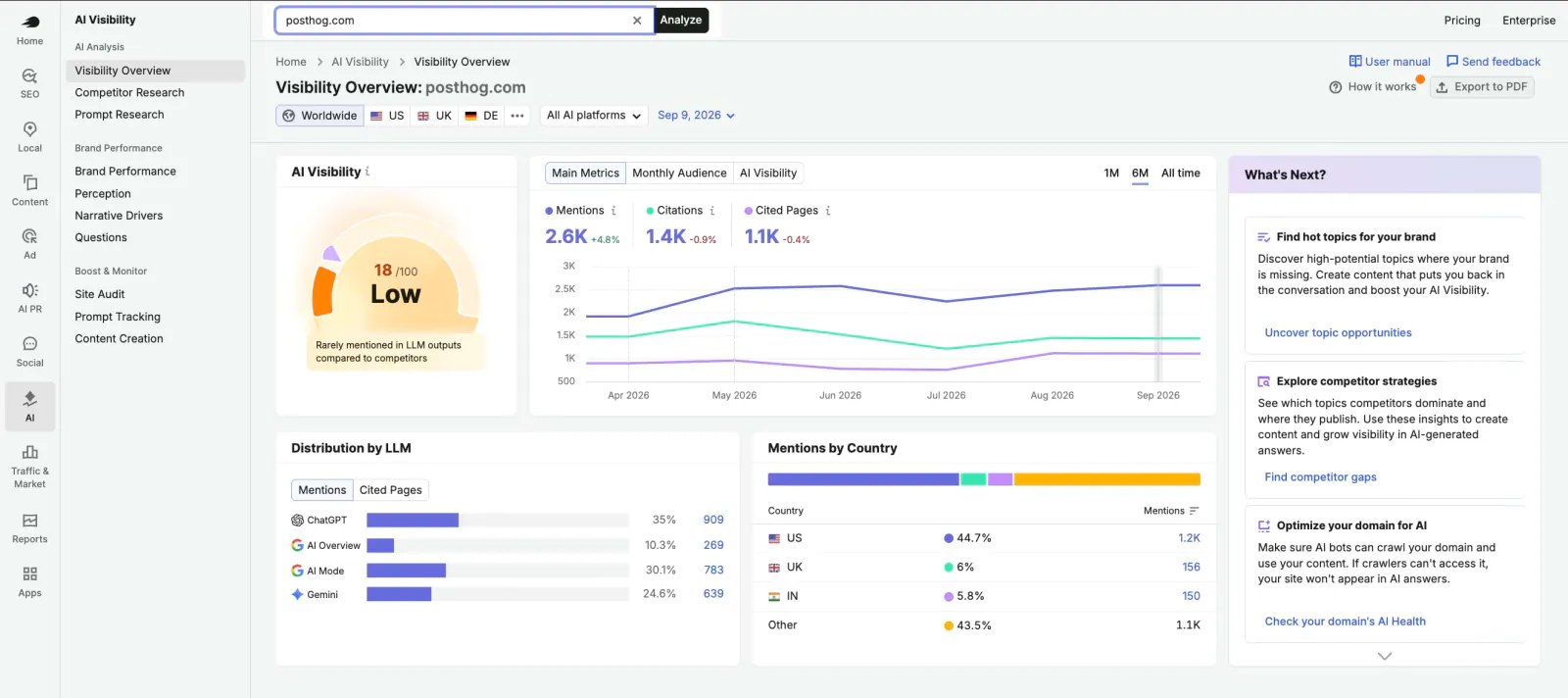The height and width of the screenshot is (698, 1568).
Task: Set chart range to All time
Action: click(1181, 174)
